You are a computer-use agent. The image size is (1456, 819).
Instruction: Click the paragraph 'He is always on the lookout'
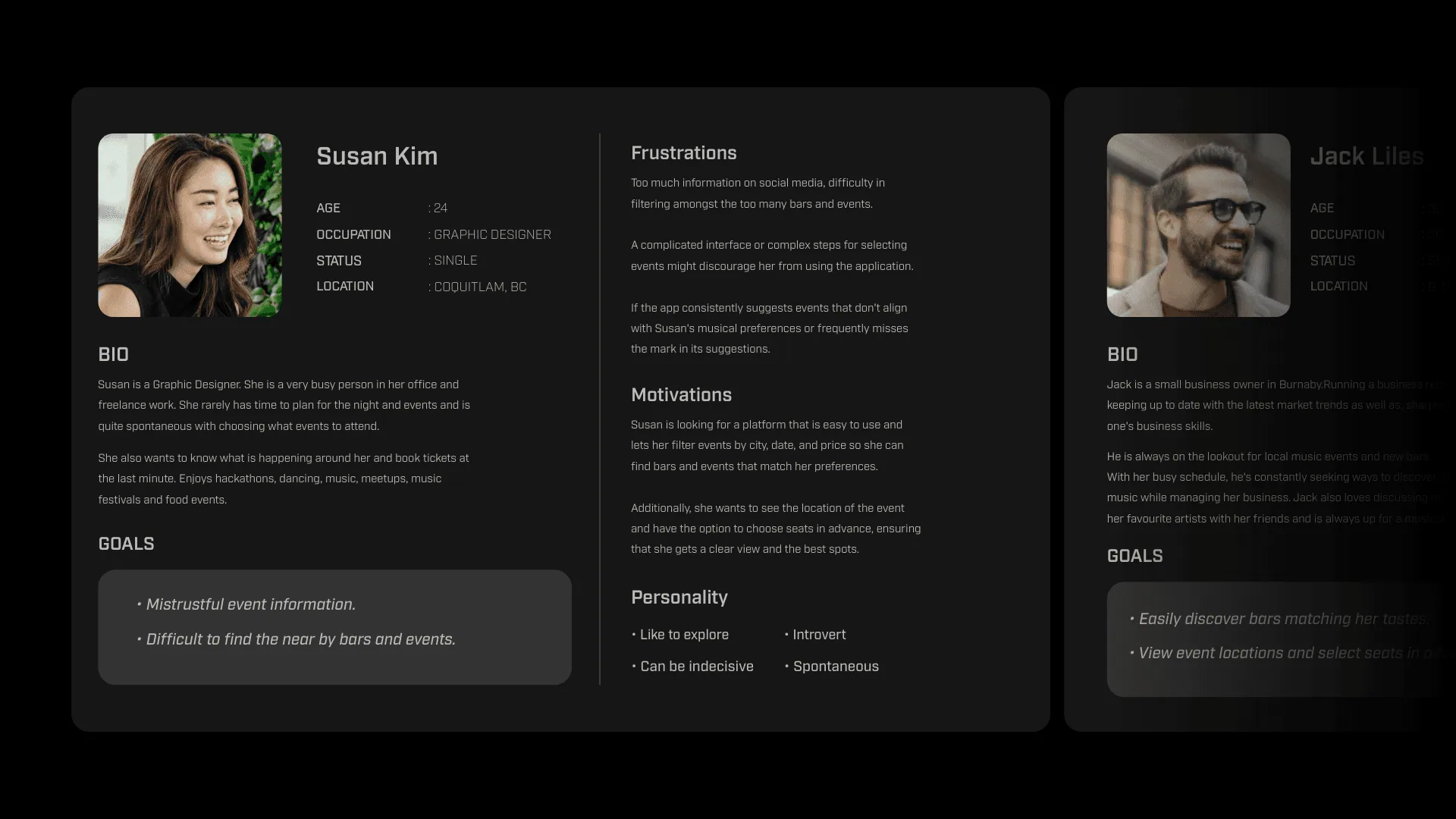tap(1274, 488)
